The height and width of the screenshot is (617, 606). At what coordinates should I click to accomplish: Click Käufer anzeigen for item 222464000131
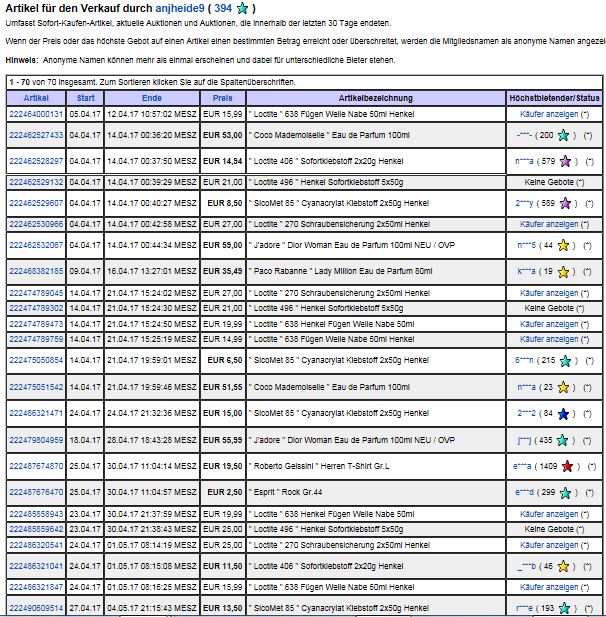click(x=549, y=114)
